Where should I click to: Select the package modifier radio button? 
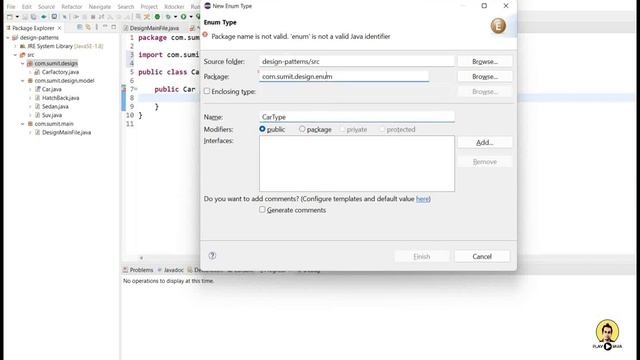click(302, 129)
